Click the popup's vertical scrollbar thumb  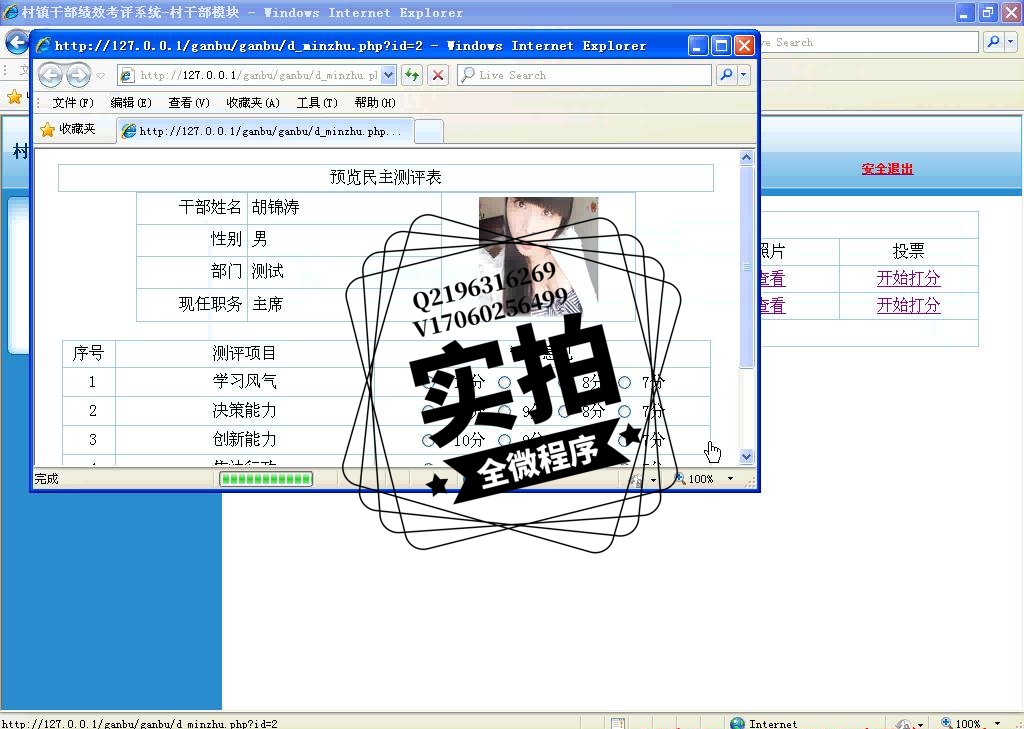coord(746,267)
